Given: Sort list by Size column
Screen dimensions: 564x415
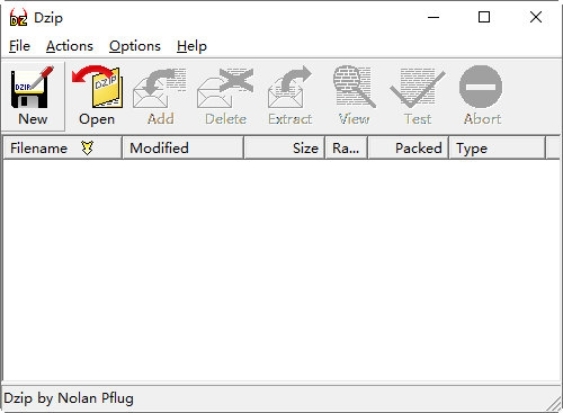Looking at the screenshot, I should click(x=284, y=148).
